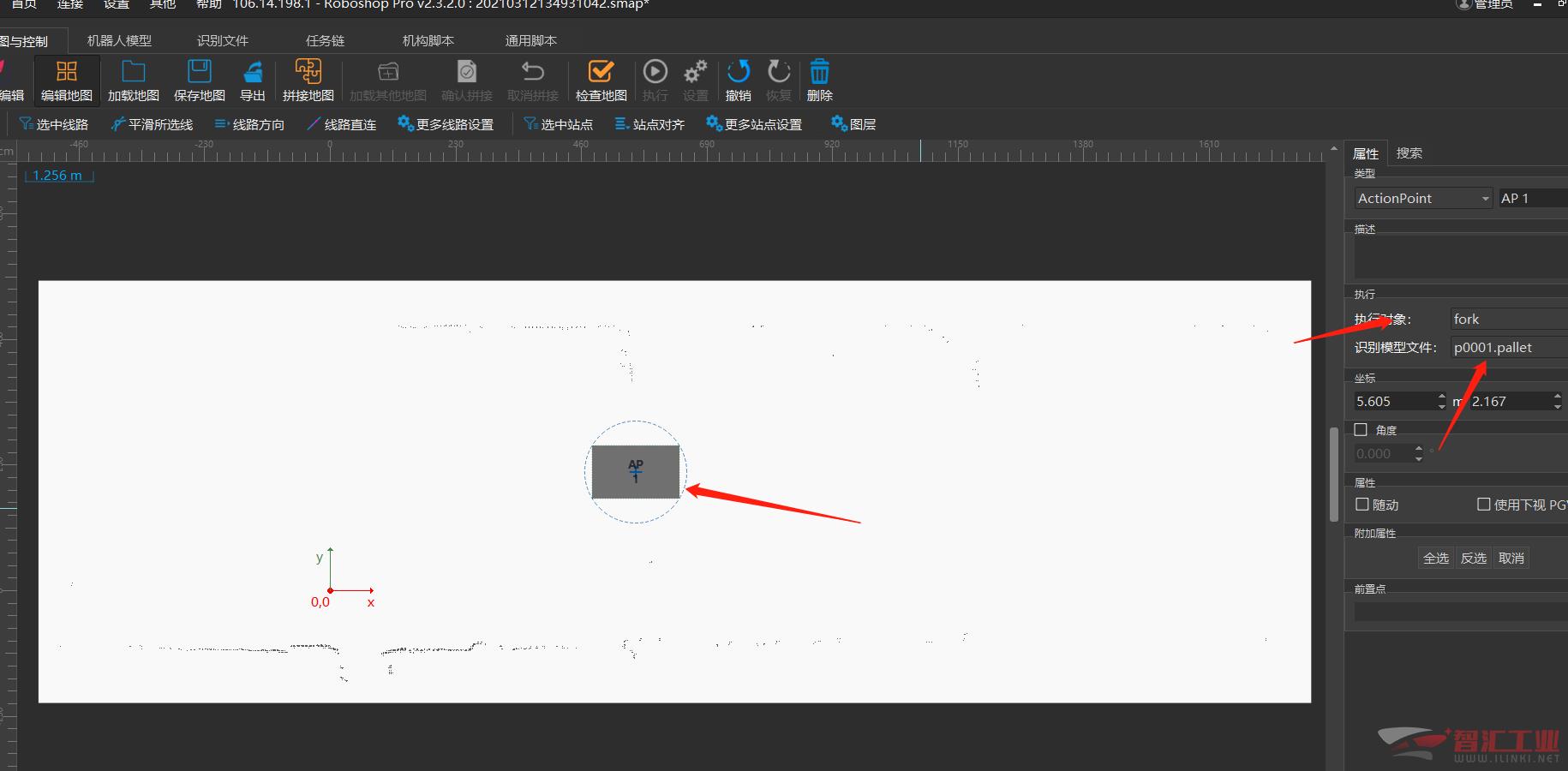Open the 设置 gears icon in toolbar
Screen dimensions: 1568x771
tap(696, 71)
